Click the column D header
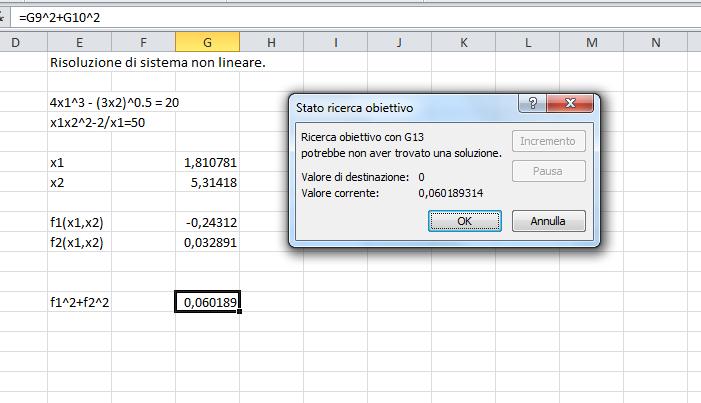The height and width of the screenshot is (403, 701). click(x=17, y=42)
